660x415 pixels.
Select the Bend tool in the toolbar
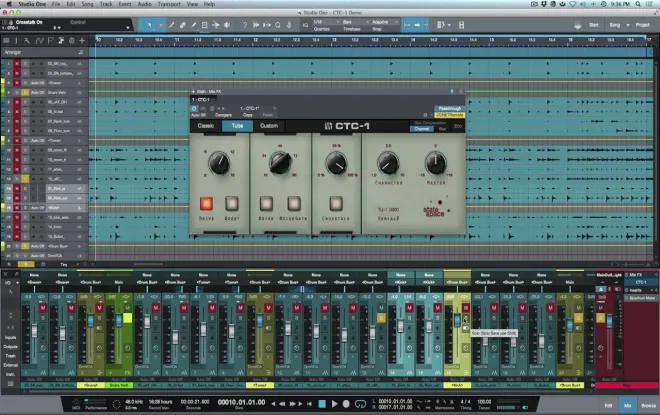[216, 25]
